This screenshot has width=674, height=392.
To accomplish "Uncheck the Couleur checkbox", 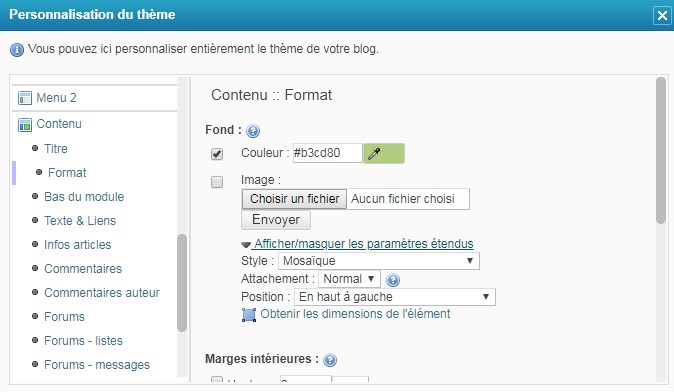I will [x=217, y=154].
